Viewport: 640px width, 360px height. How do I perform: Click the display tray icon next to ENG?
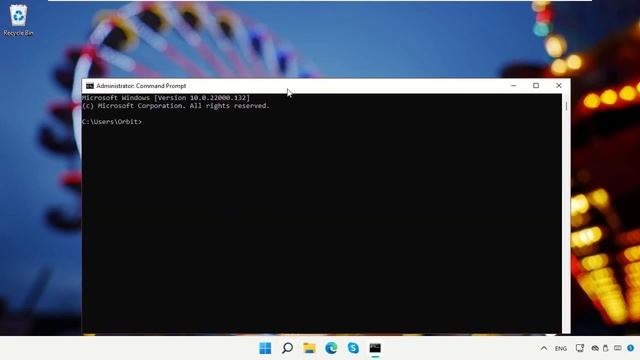(x=580, y=348)
